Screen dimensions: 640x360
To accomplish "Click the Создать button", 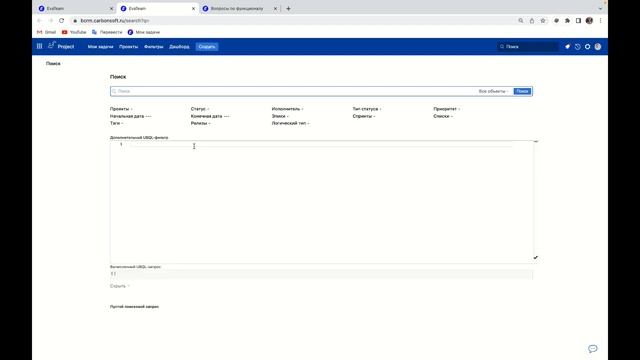I will [x=207, y=47].
